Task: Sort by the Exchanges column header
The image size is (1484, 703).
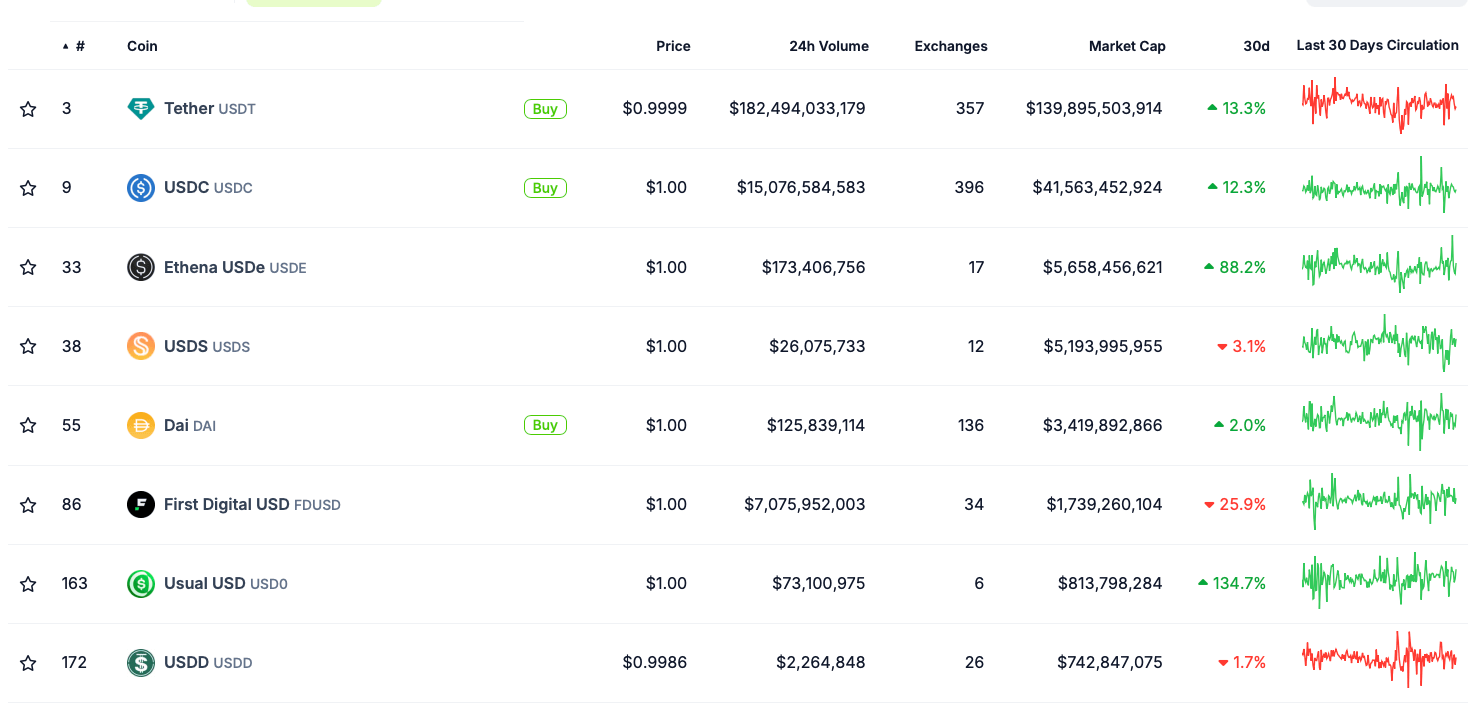Action: click(x=950, y=46)
